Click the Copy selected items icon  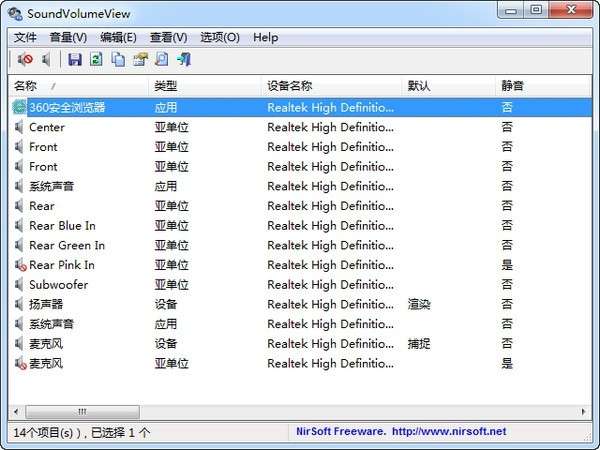[118, 59]
